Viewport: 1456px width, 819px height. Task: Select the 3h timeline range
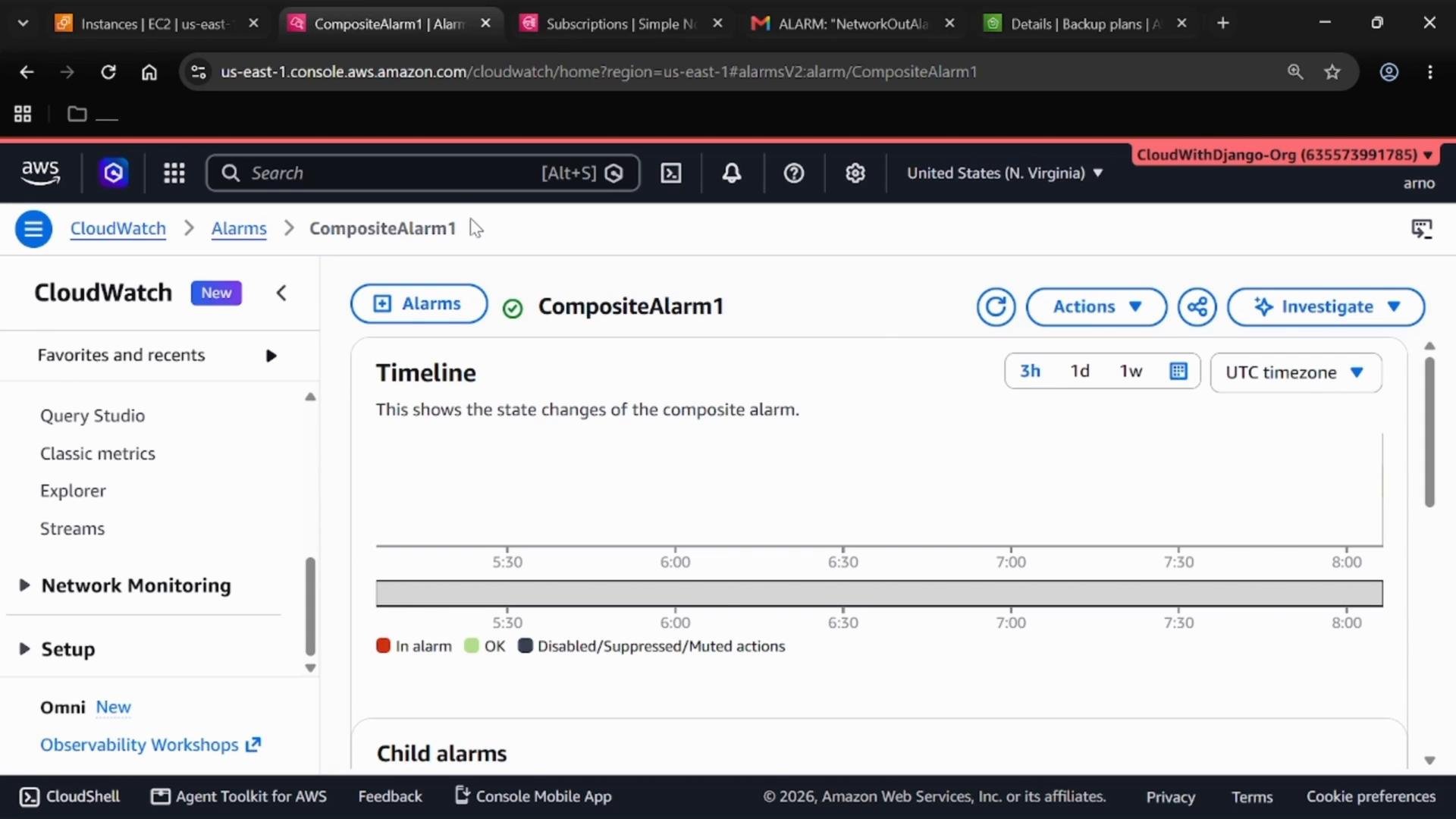tap(1030, 371)
